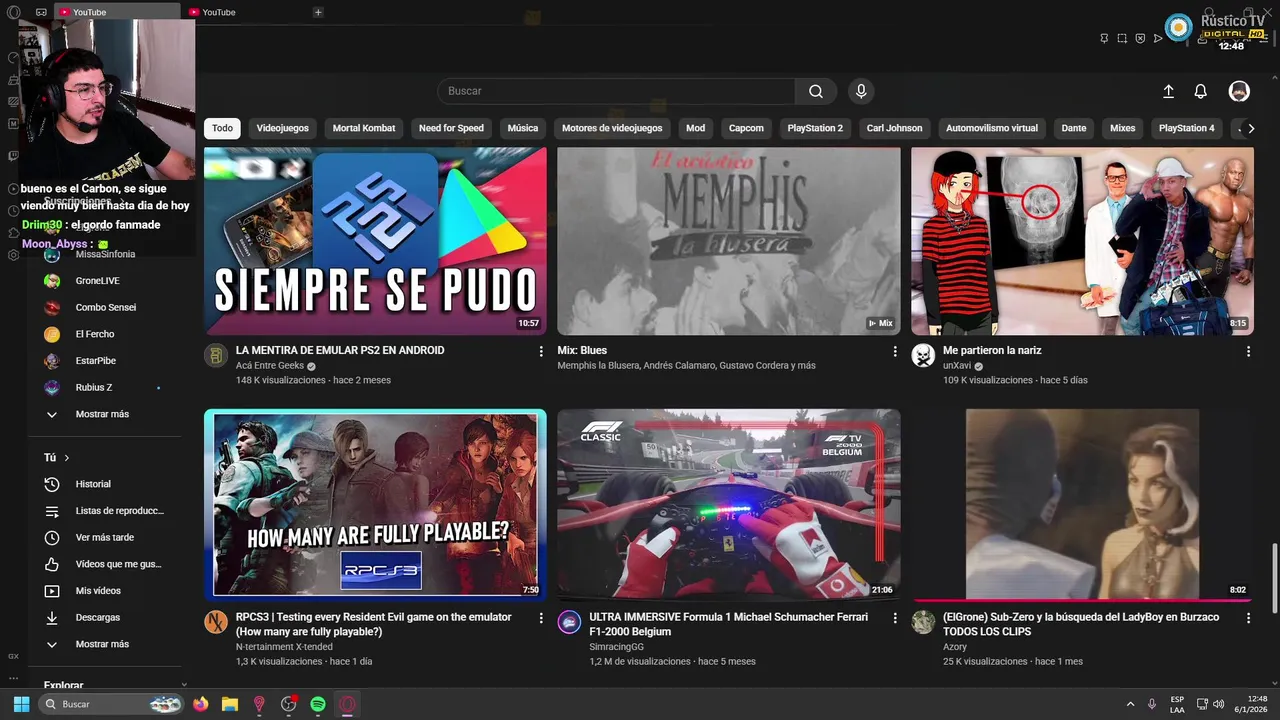Start voice search with microphone icon

tap(861, 91)
